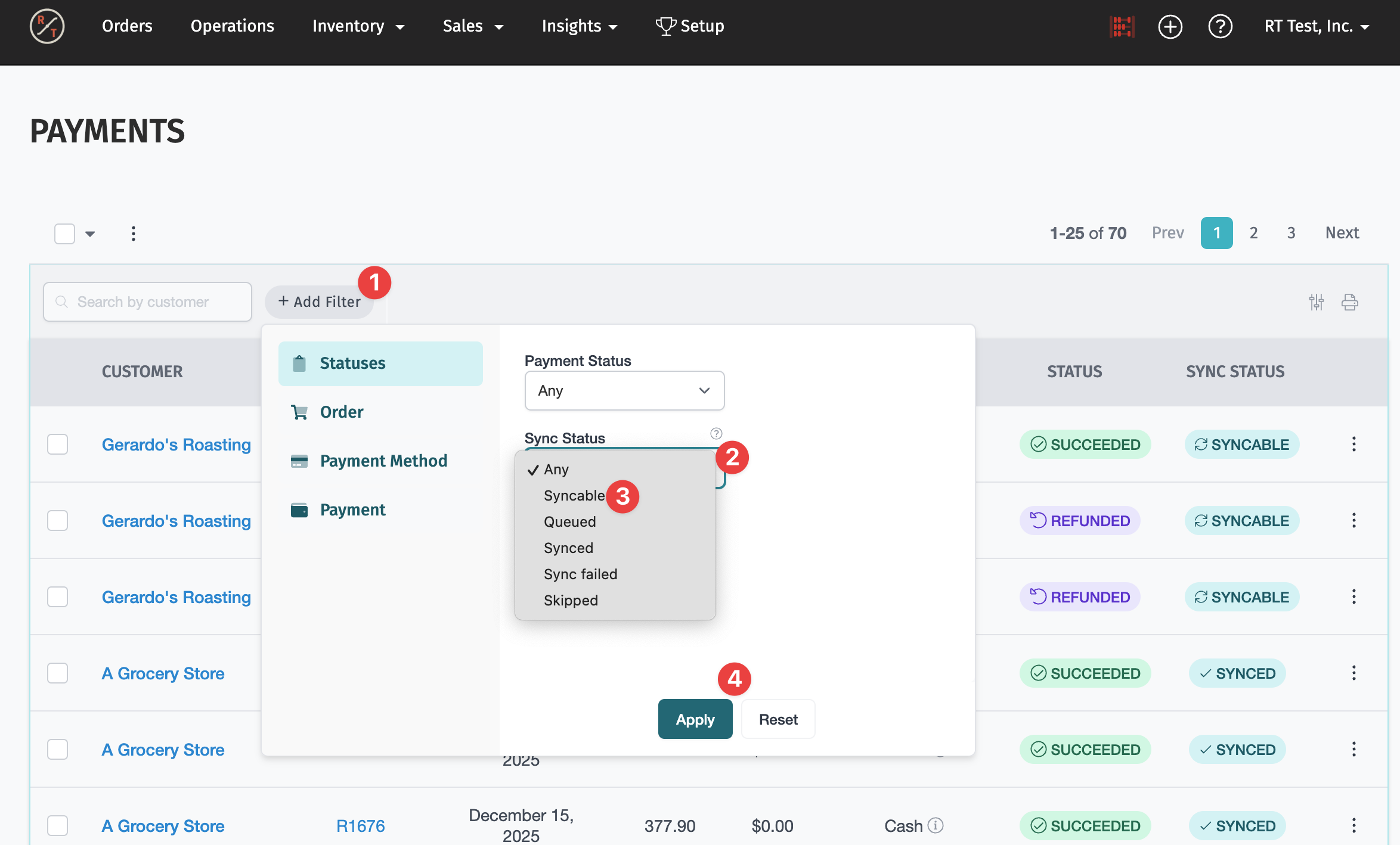Click the RT logo home icon
The height and width of the screenshot is (845, 1400).
click(x=47, y=27)
